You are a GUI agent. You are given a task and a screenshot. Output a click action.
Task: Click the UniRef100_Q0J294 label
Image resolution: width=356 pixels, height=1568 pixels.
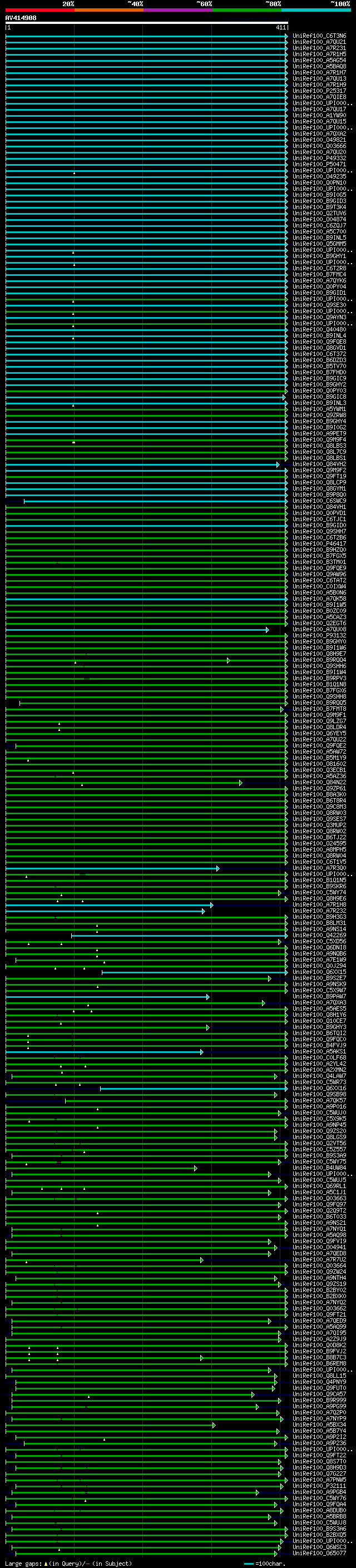tap(319, 966)
